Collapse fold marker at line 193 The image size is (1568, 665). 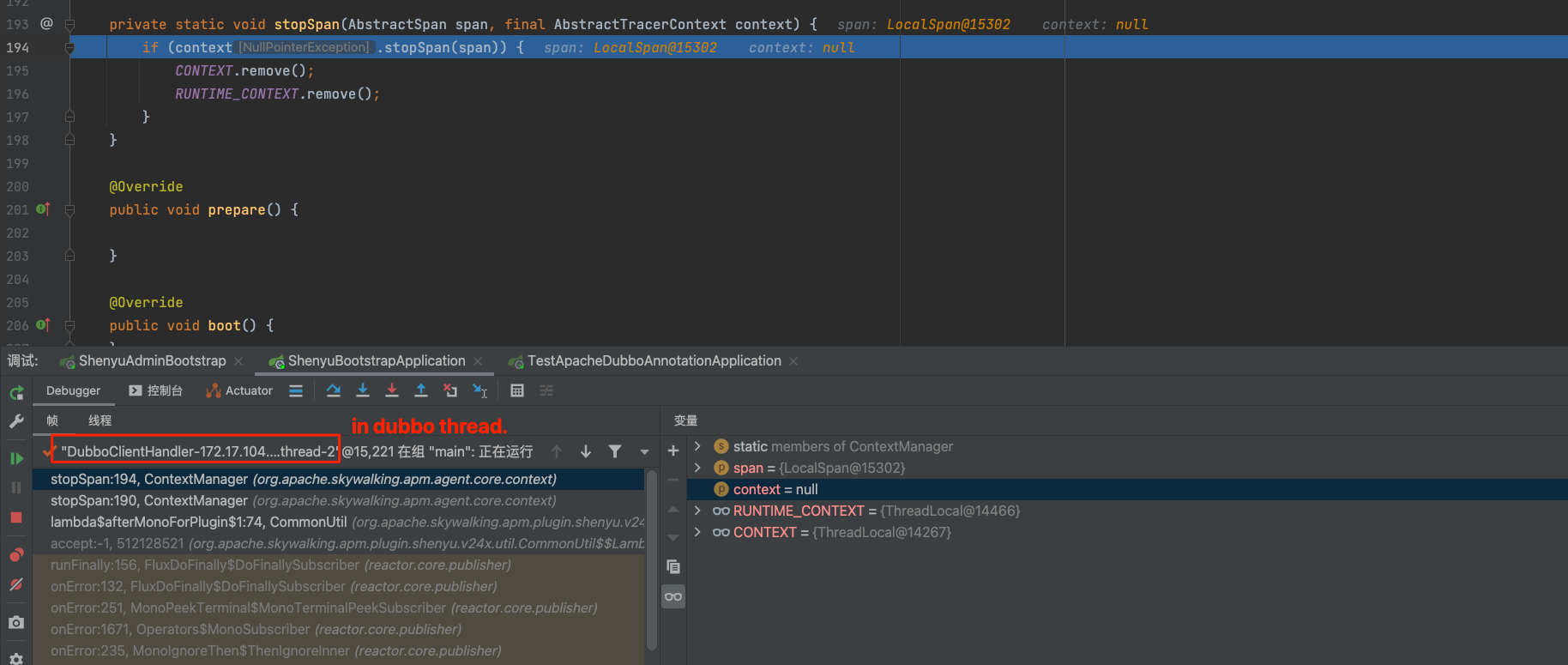click(x=69, y=24)
